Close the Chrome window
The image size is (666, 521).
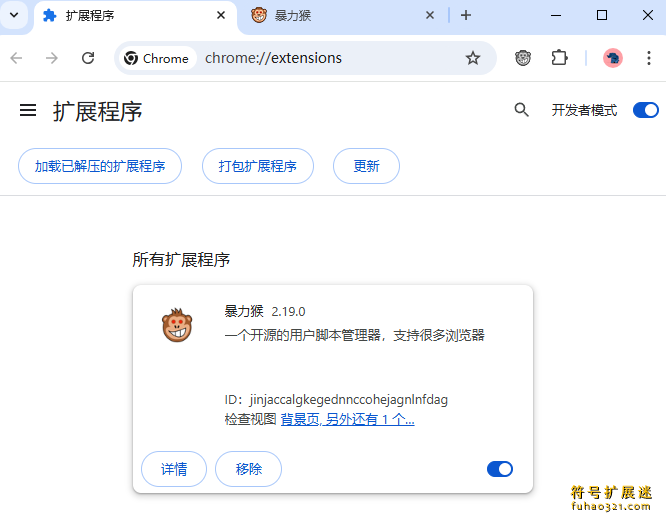648,16
